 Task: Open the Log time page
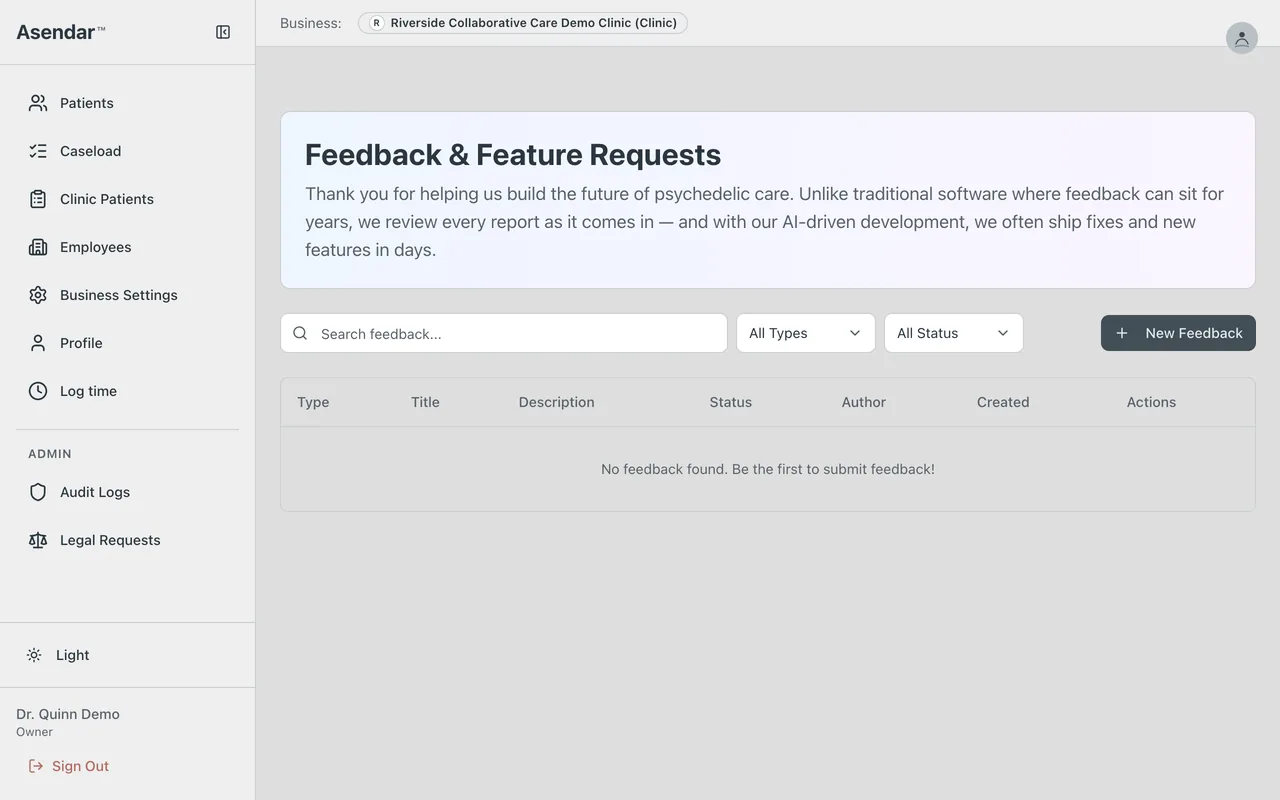pos(128,391)
